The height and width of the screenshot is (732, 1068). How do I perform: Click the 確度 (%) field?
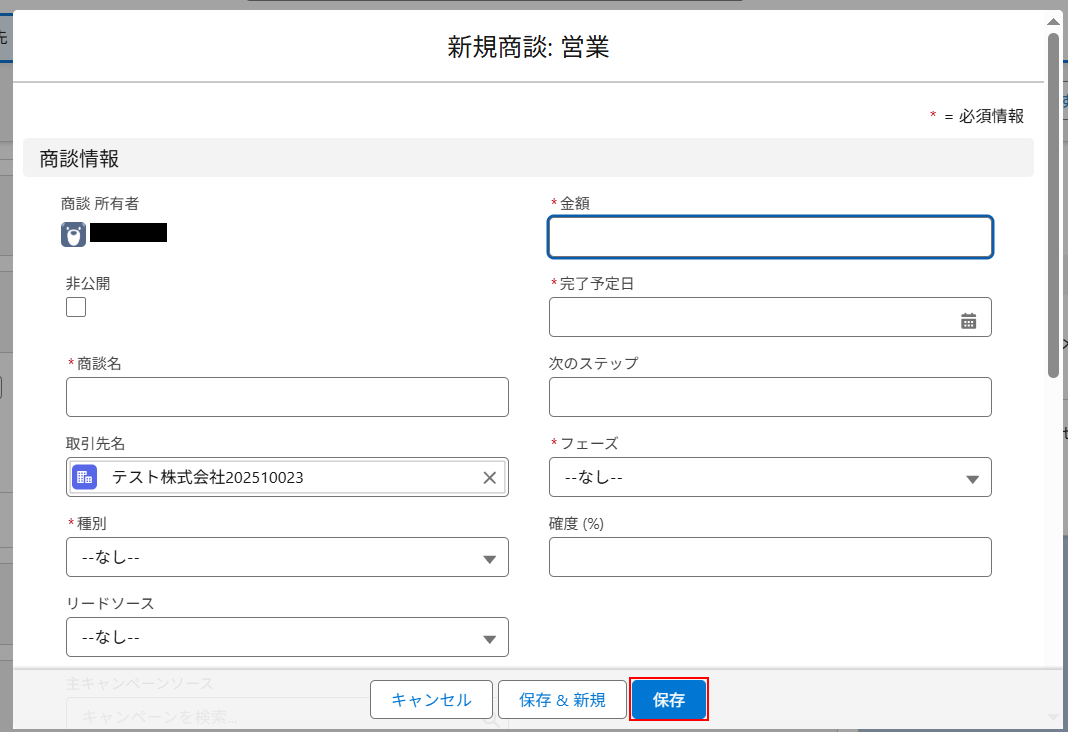pyautogui.click(x=770, y=557)
